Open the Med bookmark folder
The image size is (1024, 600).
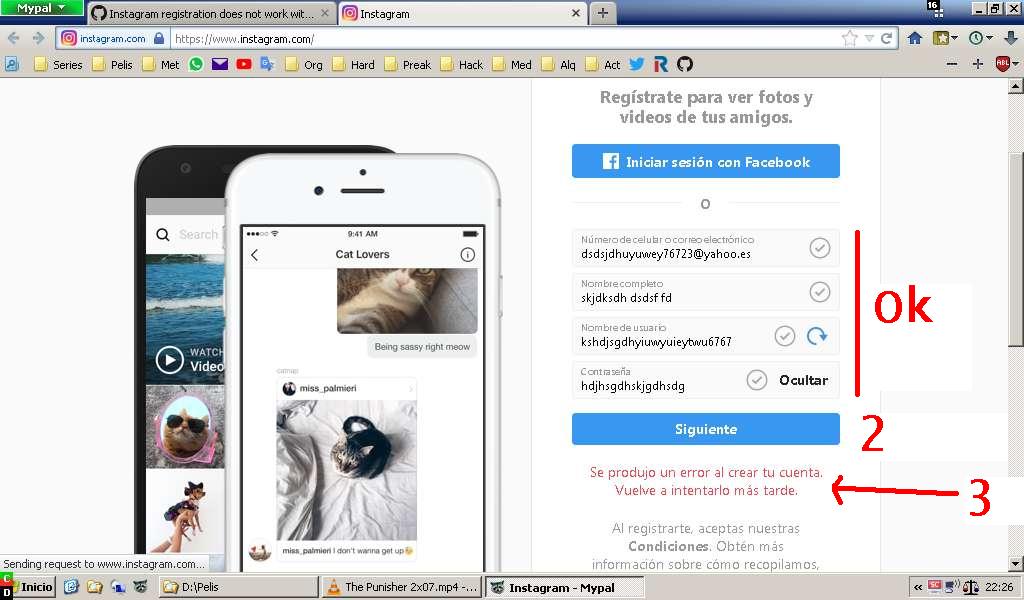pyautogui.click(x=512, y=65)
